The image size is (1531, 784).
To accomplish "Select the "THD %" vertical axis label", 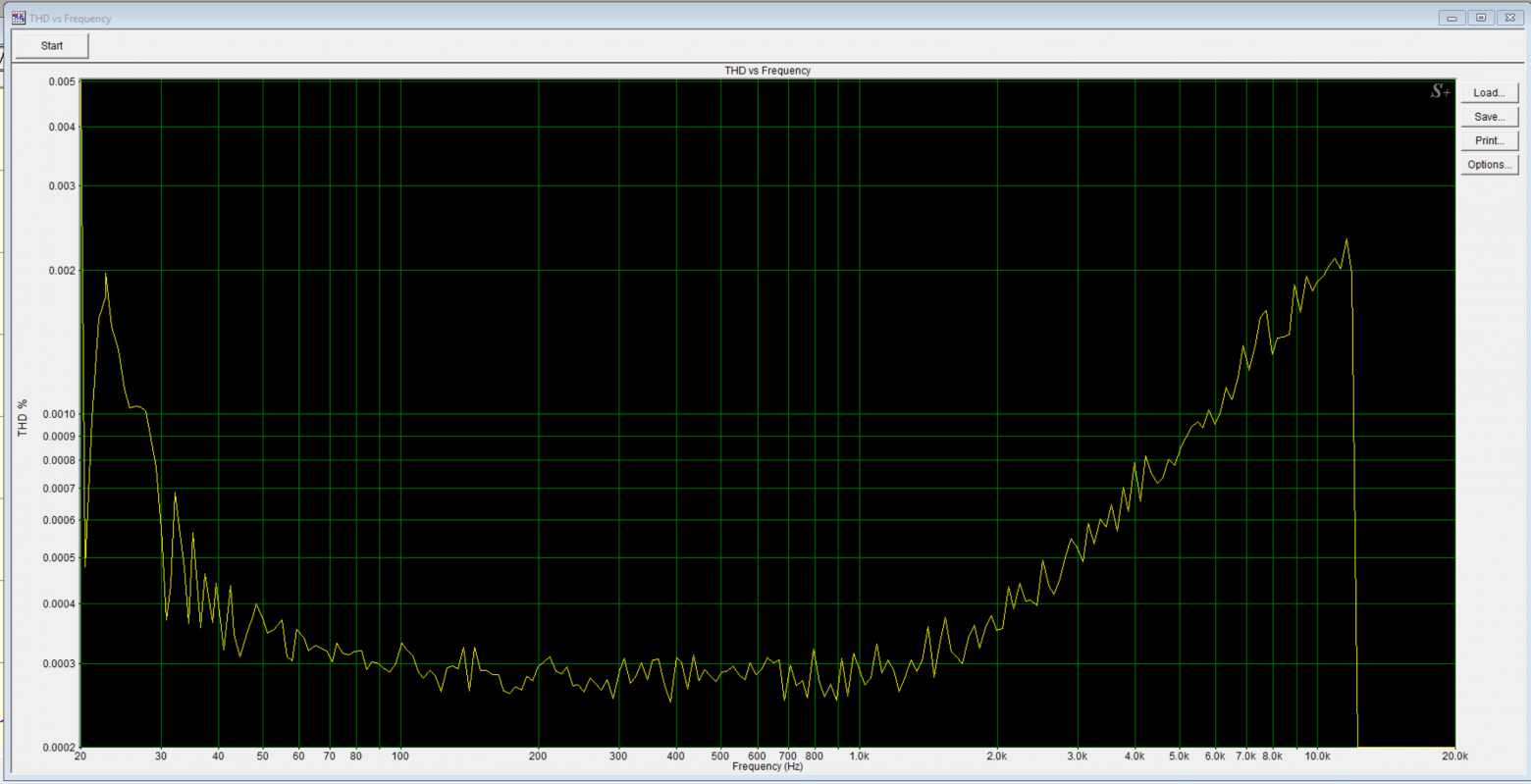I will 23,418.
